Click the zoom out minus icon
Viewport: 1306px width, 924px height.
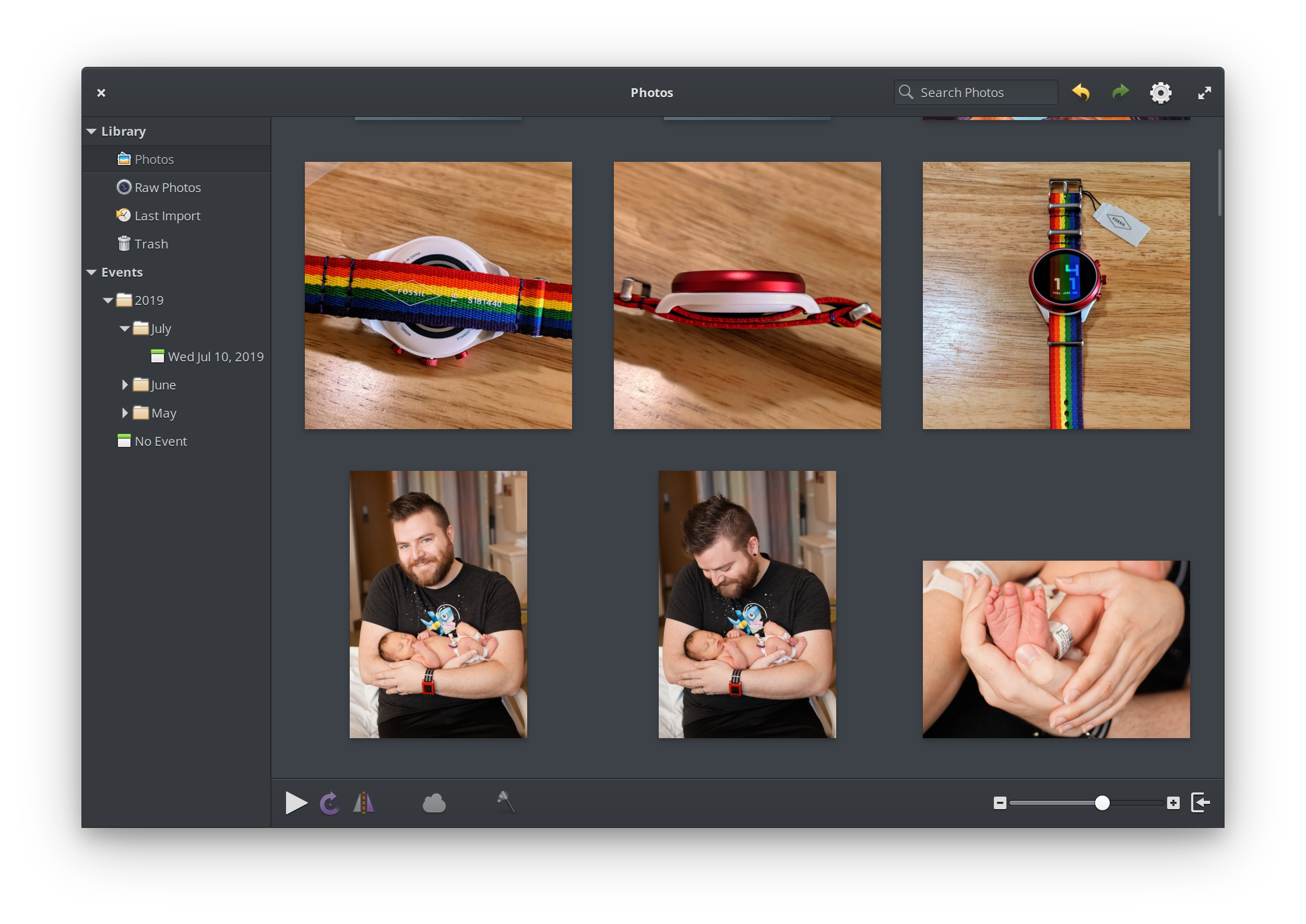1000,803
